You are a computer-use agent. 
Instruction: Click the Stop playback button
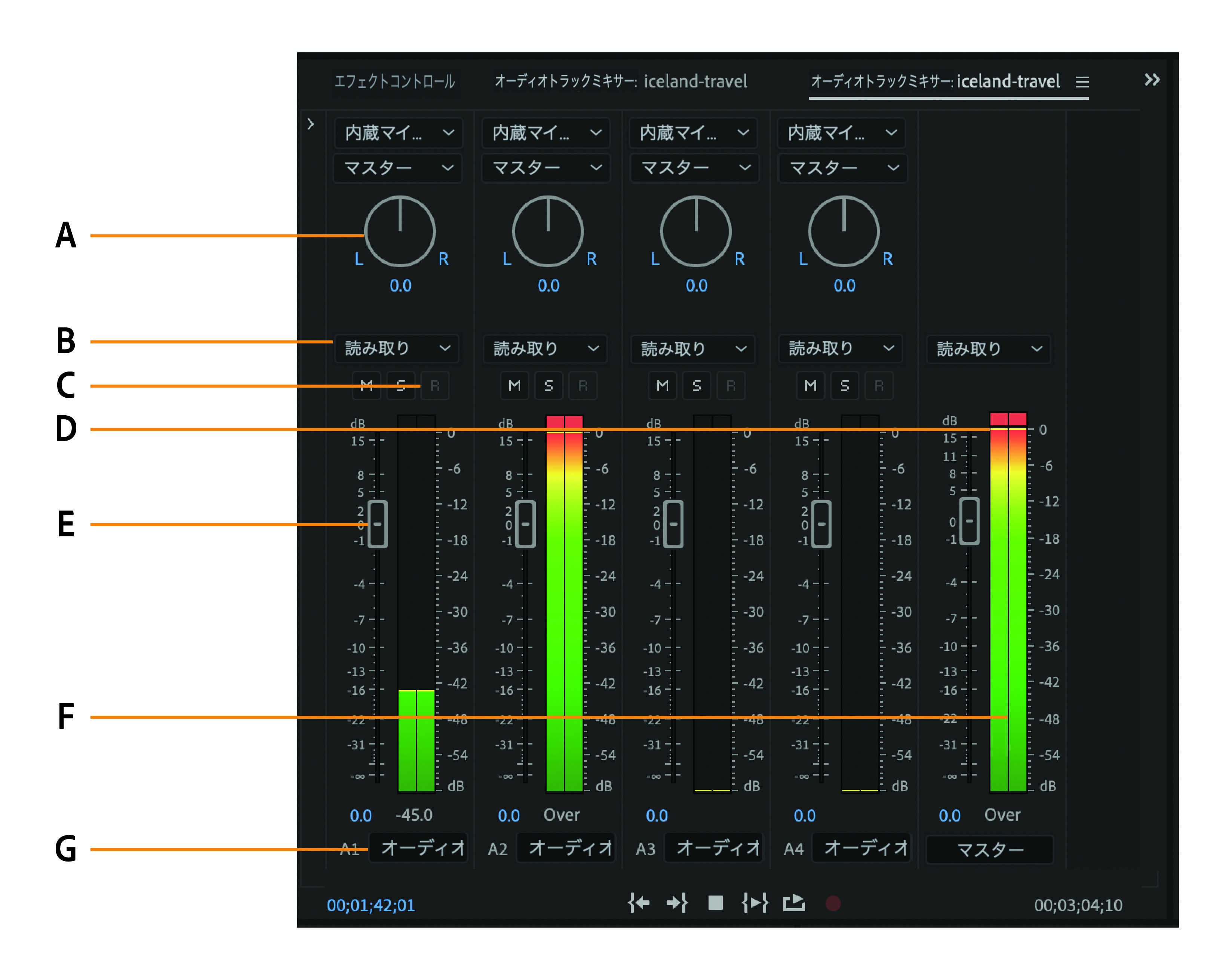click(715, 903)
